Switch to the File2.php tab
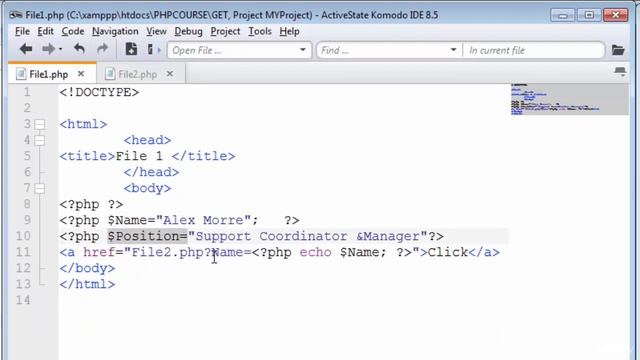Image resolution: width=640 pixels, height=360 pixels. [137, 74]
